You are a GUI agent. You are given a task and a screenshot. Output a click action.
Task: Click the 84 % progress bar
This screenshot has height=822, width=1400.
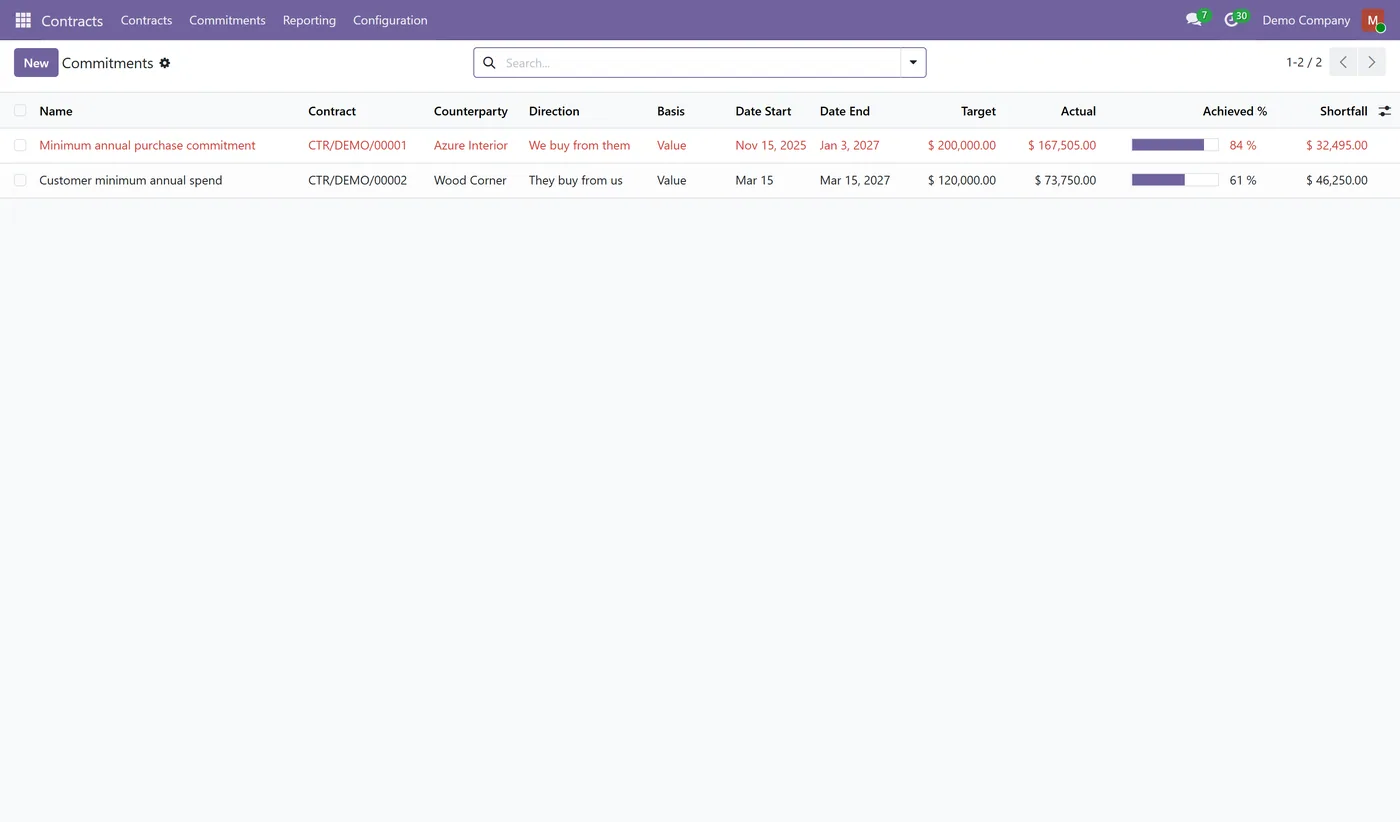1175,145
